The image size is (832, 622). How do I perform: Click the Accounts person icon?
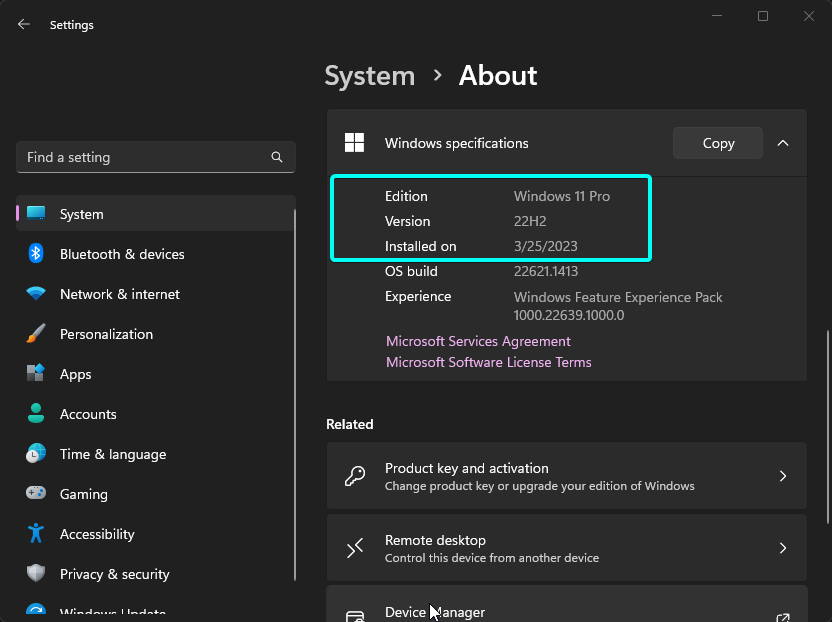click(36, 413)
